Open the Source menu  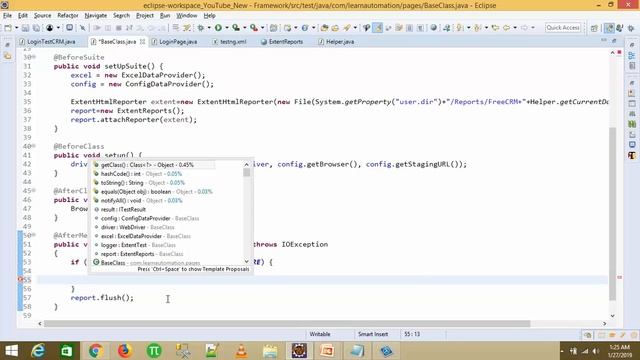pyautogui.click(x=42, y=16)
